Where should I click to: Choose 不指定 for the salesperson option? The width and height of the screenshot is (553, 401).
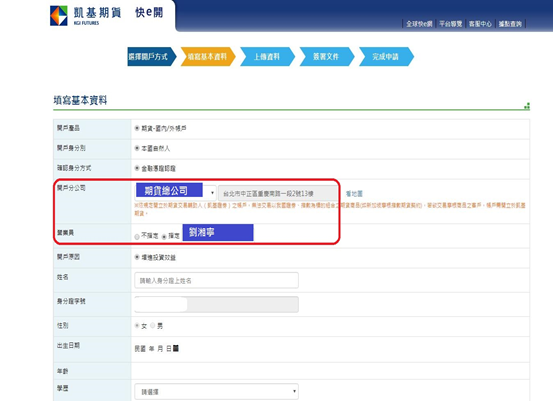click(137, 237)
